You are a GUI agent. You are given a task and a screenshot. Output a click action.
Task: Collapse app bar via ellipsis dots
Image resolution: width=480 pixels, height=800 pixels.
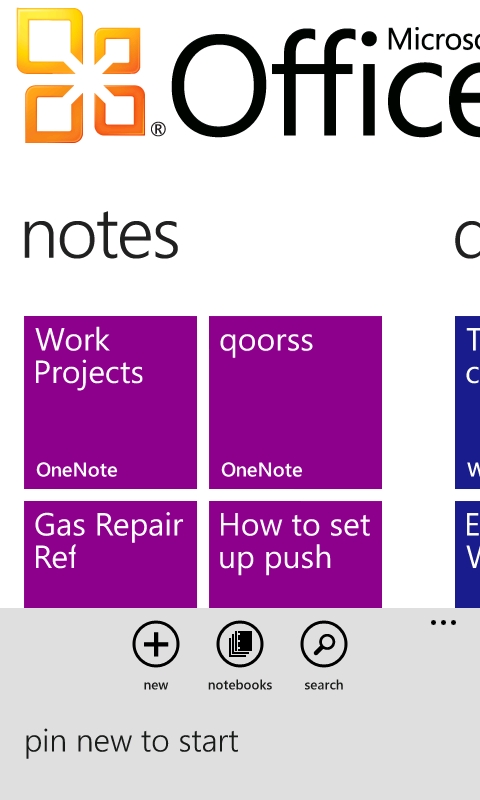(x=443, y=622)
